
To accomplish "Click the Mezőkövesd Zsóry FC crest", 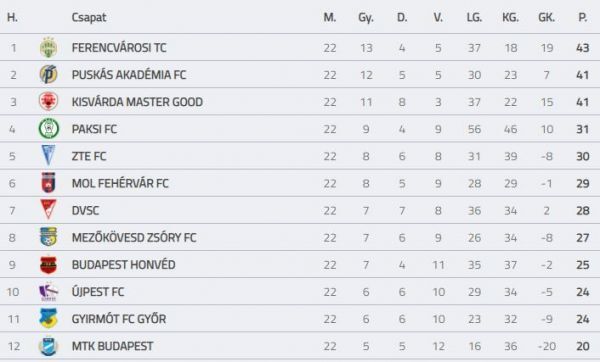I will click(x=49, y=237).
